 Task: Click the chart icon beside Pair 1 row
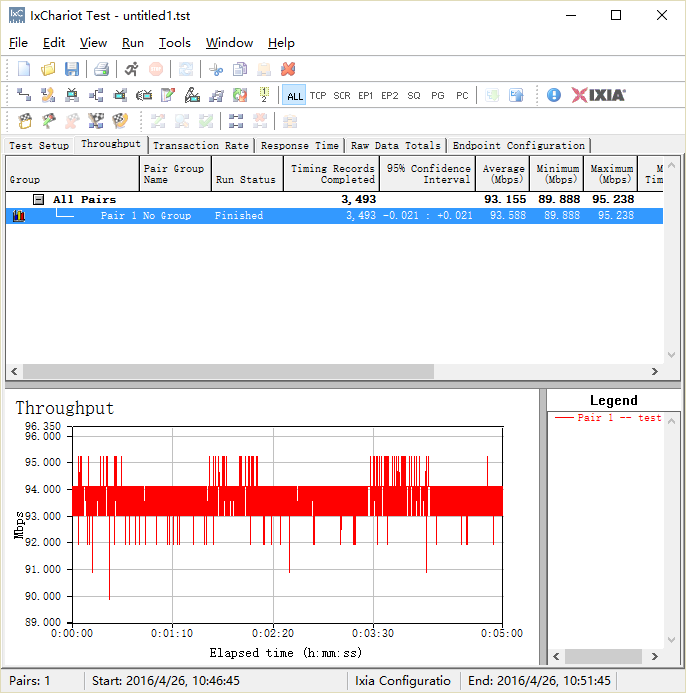[x=19, y=216]
